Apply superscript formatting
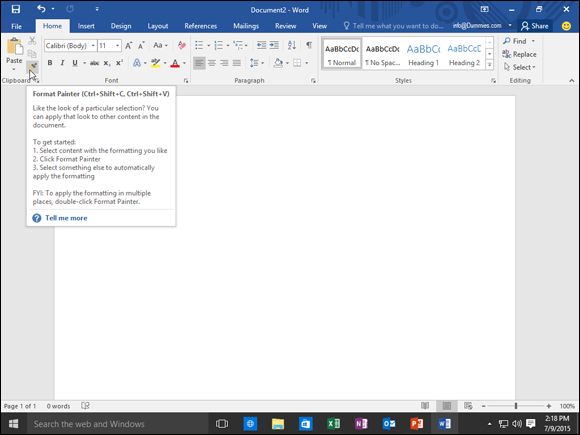Viewport: 580px width, 435px height. tap(119, 63)
